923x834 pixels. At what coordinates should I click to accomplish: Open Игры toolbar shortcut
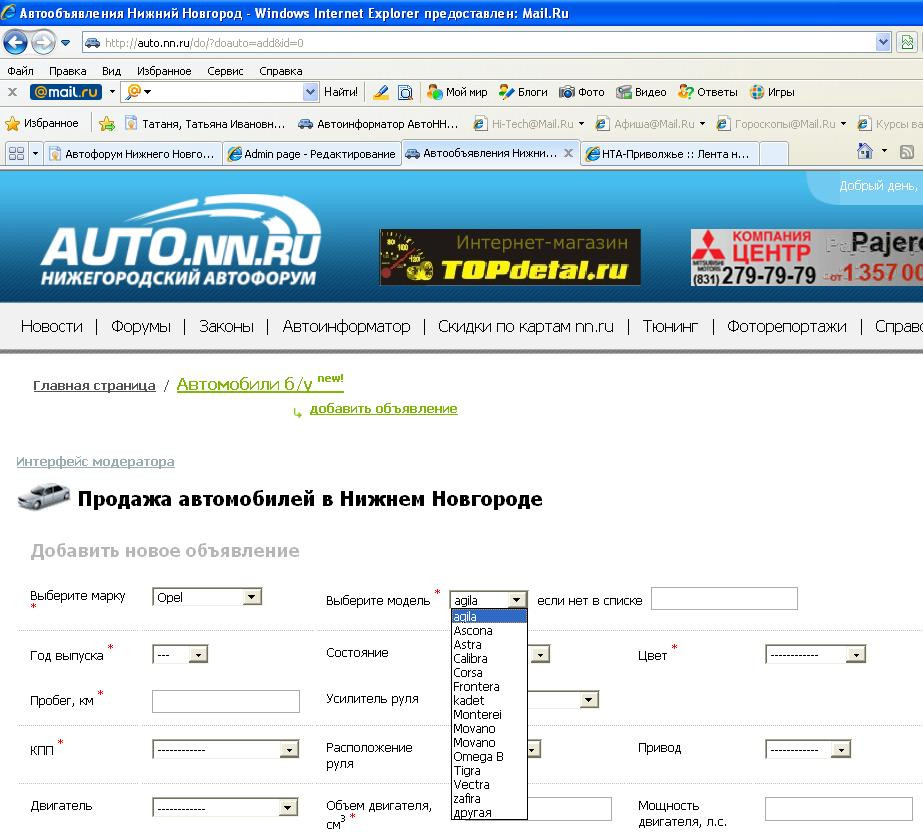pos(772,92)
